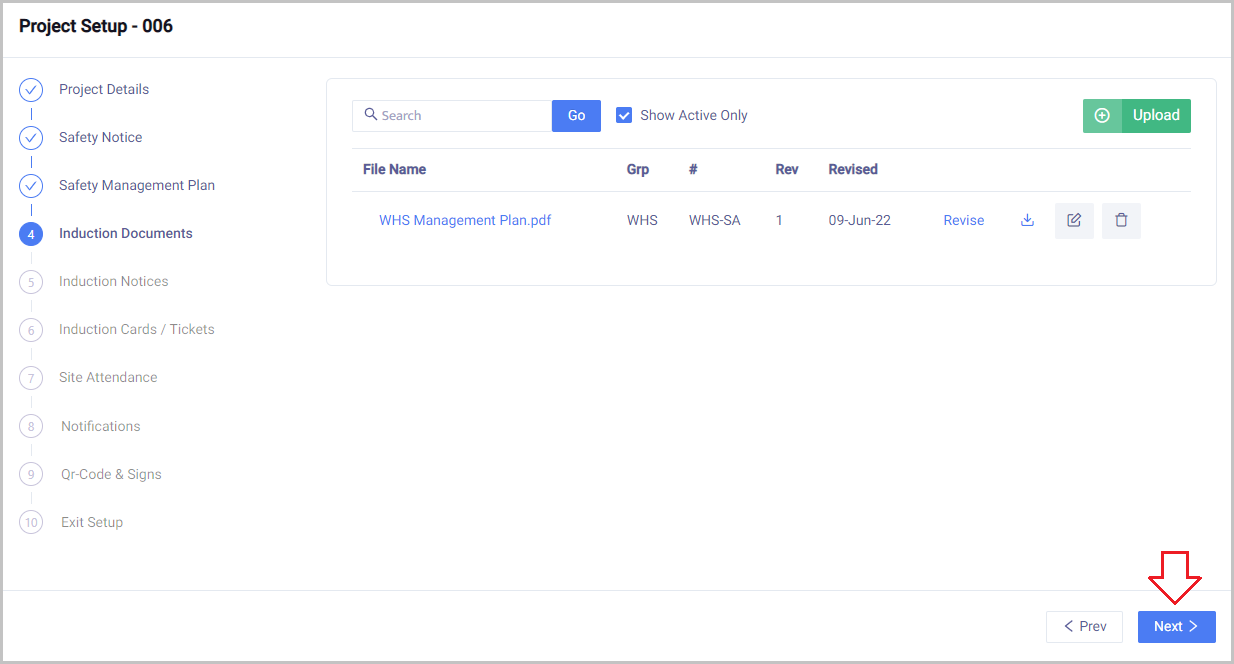Open Induction Cards / Tickets step

click(x=136, y=329)
